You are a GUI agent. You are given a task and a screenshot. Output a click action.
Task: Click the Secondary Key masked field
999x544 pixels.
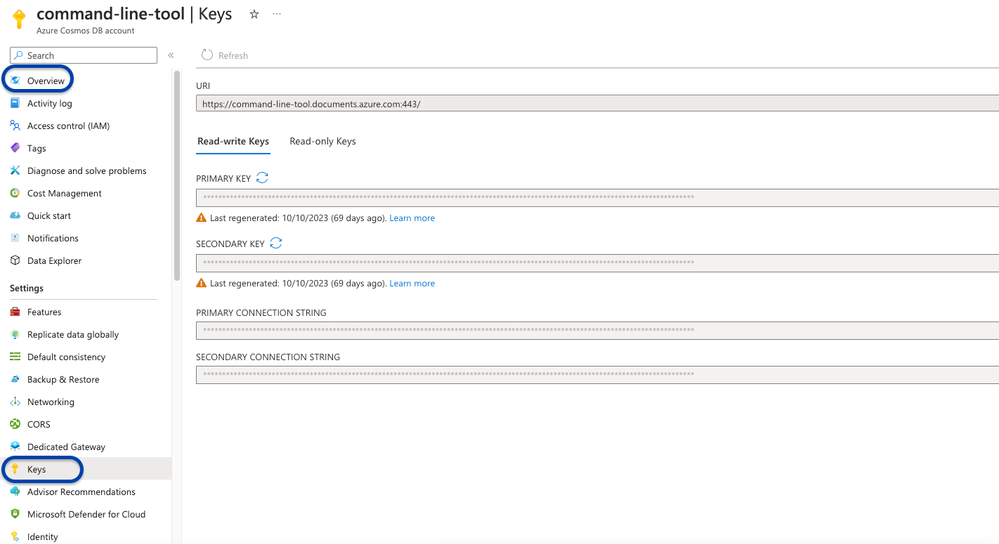[x=598, y=262]
